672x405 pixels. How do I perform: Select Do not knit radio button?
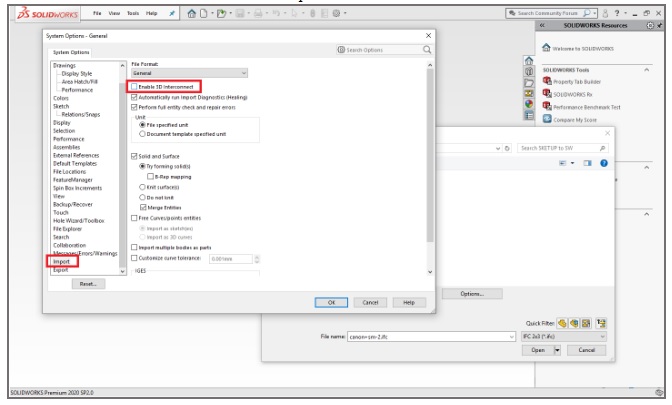142,197
